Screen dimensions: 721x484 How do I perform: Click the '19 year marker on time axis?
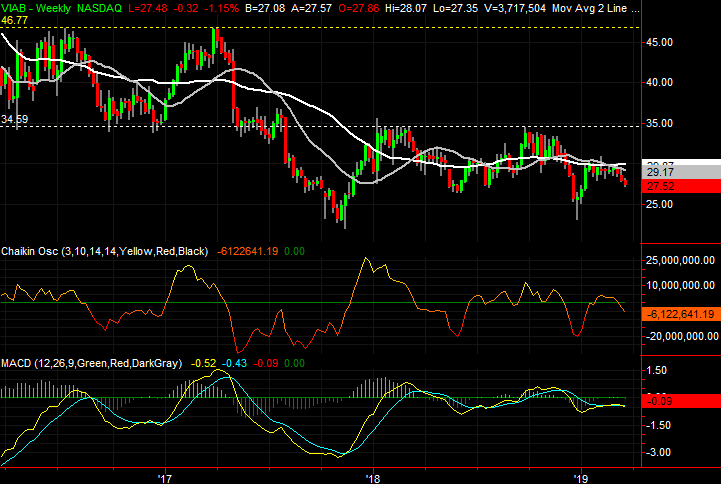582,477
